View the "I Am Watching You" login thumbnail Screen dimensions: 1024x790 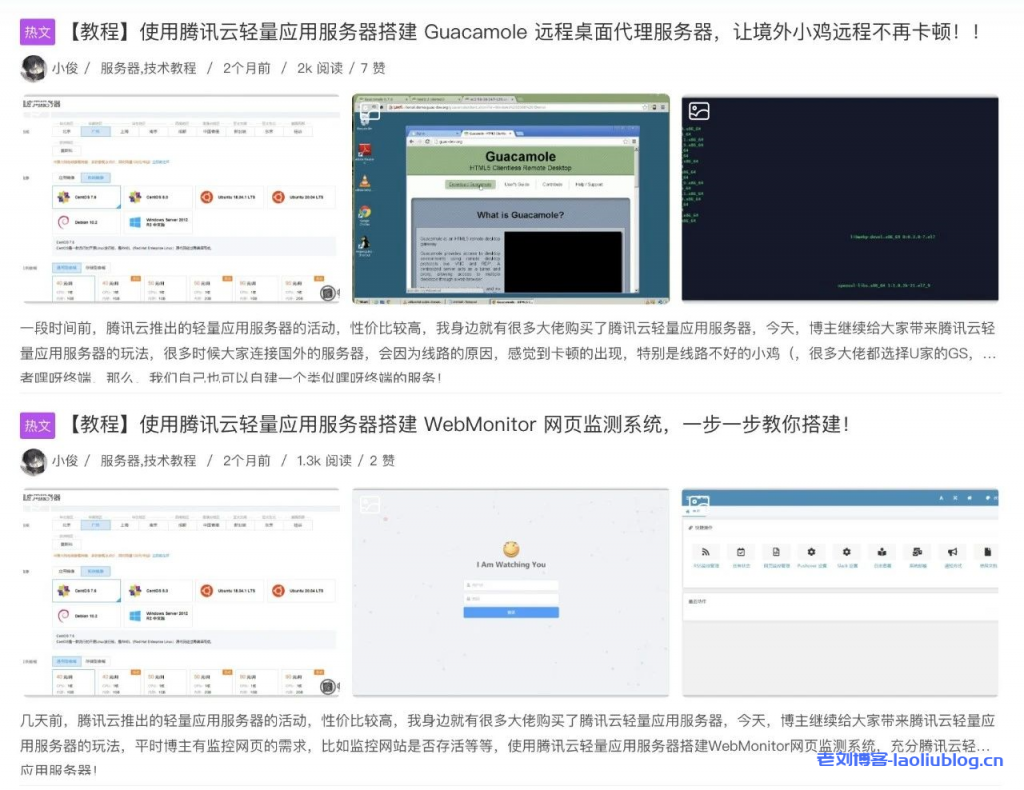pos(510,592)
